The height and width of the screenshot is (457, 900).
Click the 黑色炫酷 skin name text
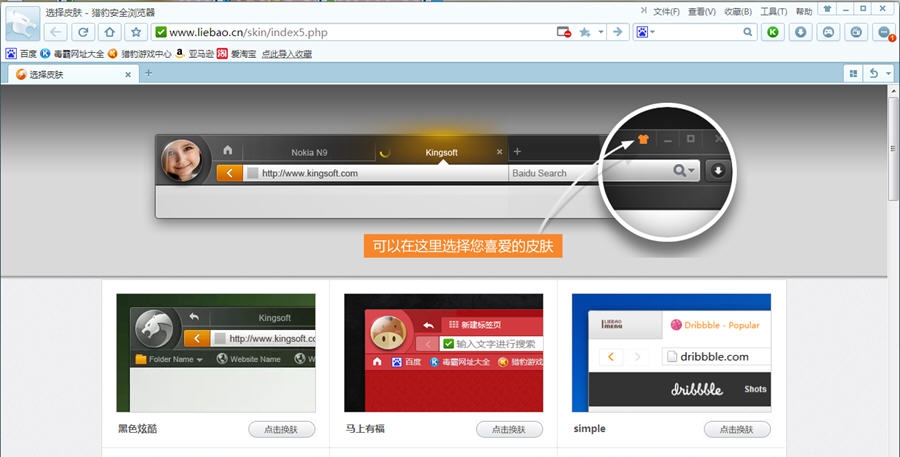(138, 428)
